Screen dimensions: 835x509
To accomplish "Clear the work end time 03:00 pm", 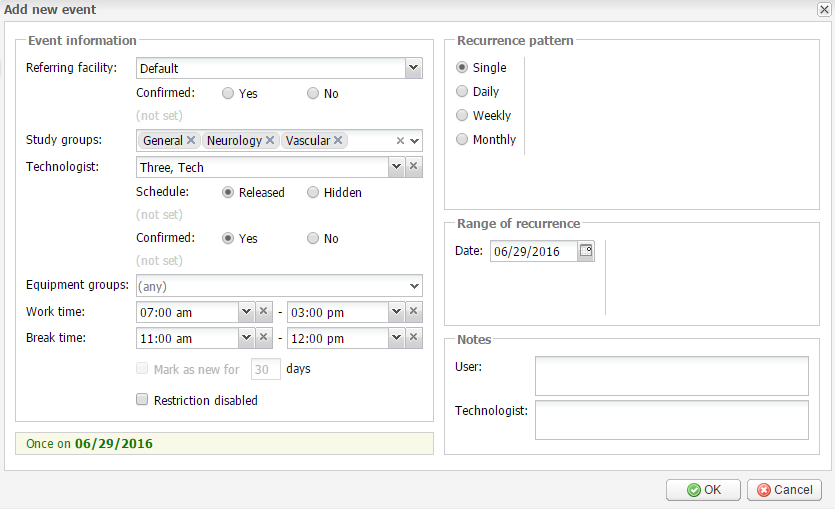I will click(413, 311).
